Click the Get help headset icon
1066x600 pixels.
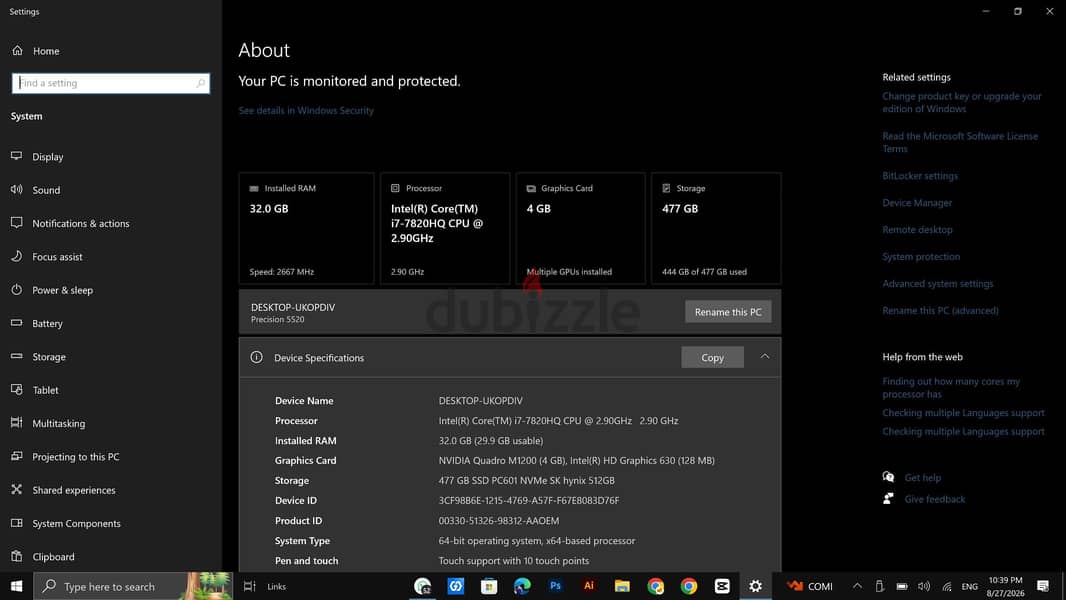tap(888, 477)
